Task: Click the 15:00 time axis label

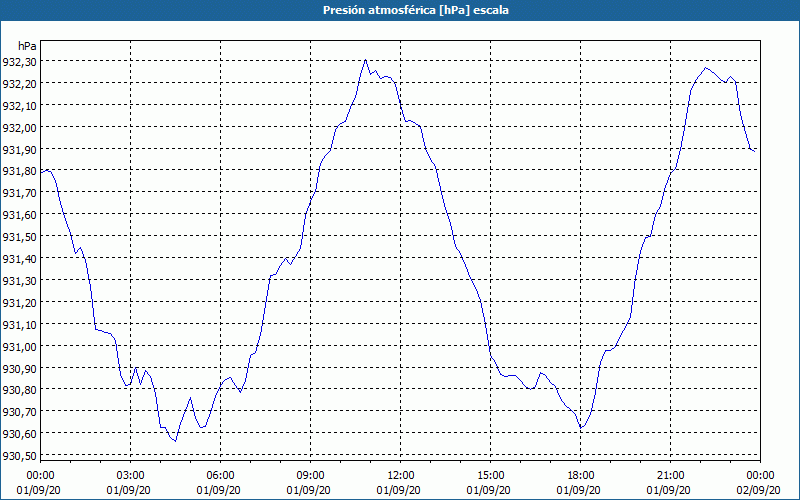Action: click(x=490, y=476)
